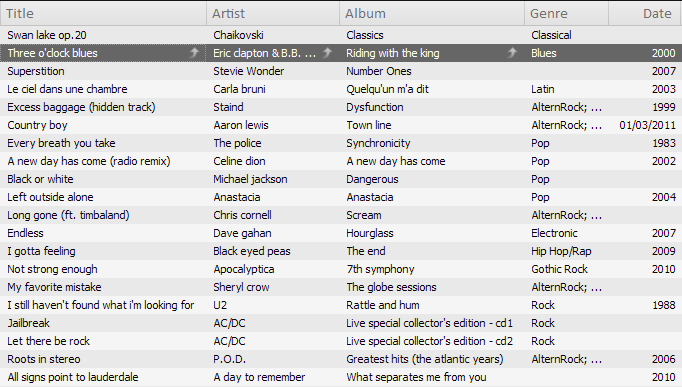Sort the list by the Title column header
This screenshot has width=682, height=387.
(104, 13)
